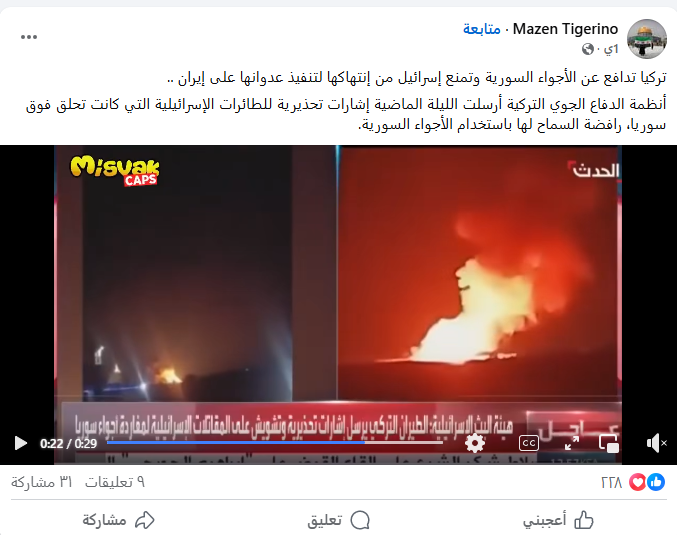Click the تعليق comment button
Screen dimensions: 677x535
pos(338,520)
